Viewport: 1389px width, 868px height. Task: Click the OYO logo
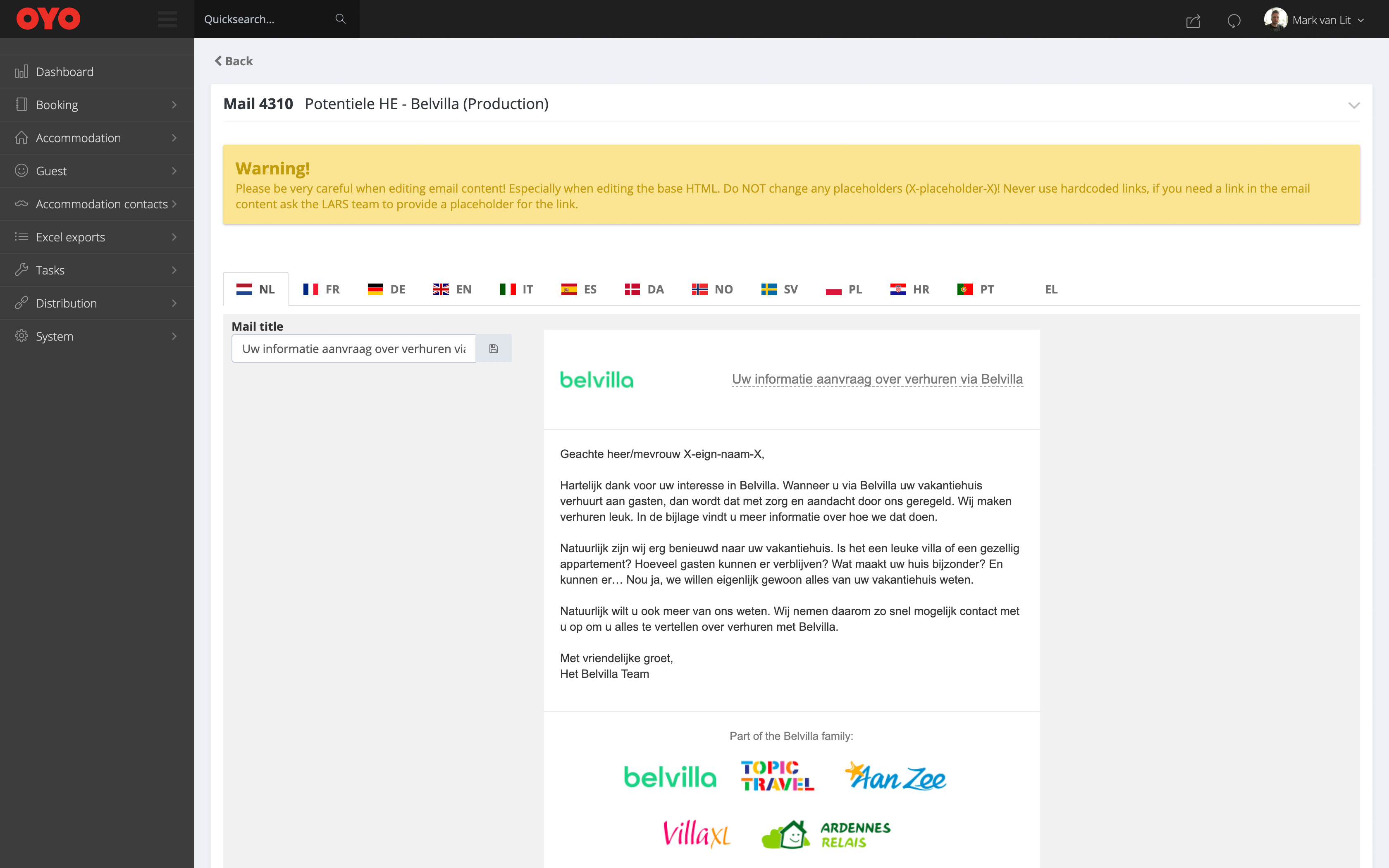click(x=48, y=19)
